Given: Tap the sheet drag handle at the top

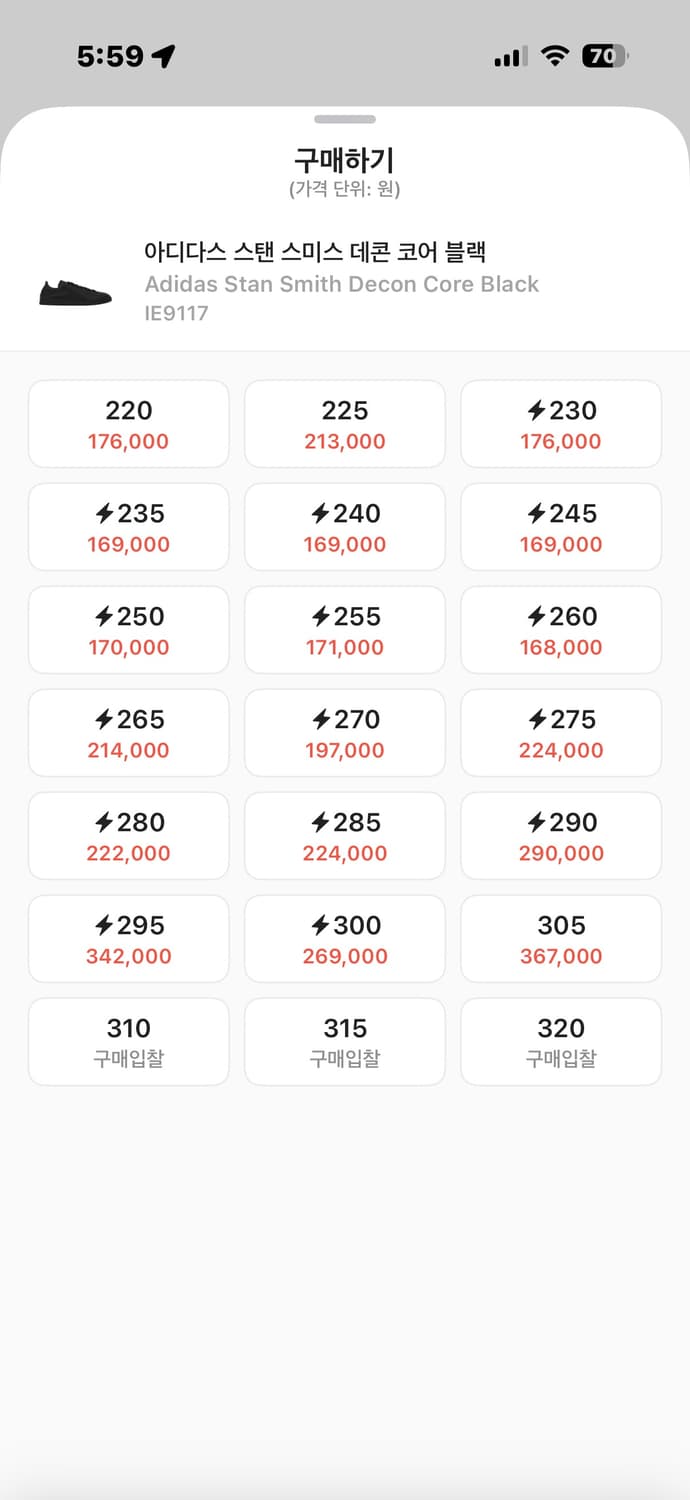Looking at the screenshot, I should 345,118.
